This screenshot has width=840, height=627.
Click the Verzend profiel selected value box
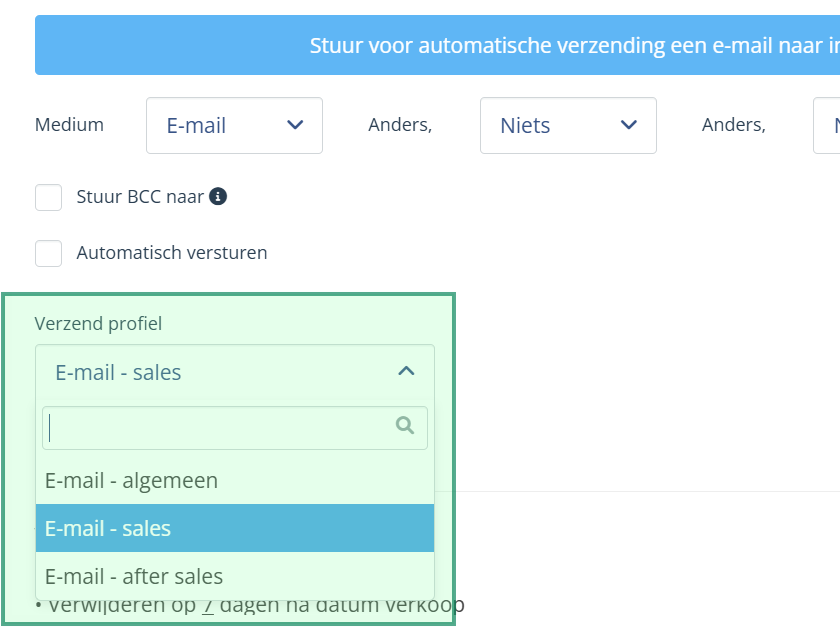[234, 372]
